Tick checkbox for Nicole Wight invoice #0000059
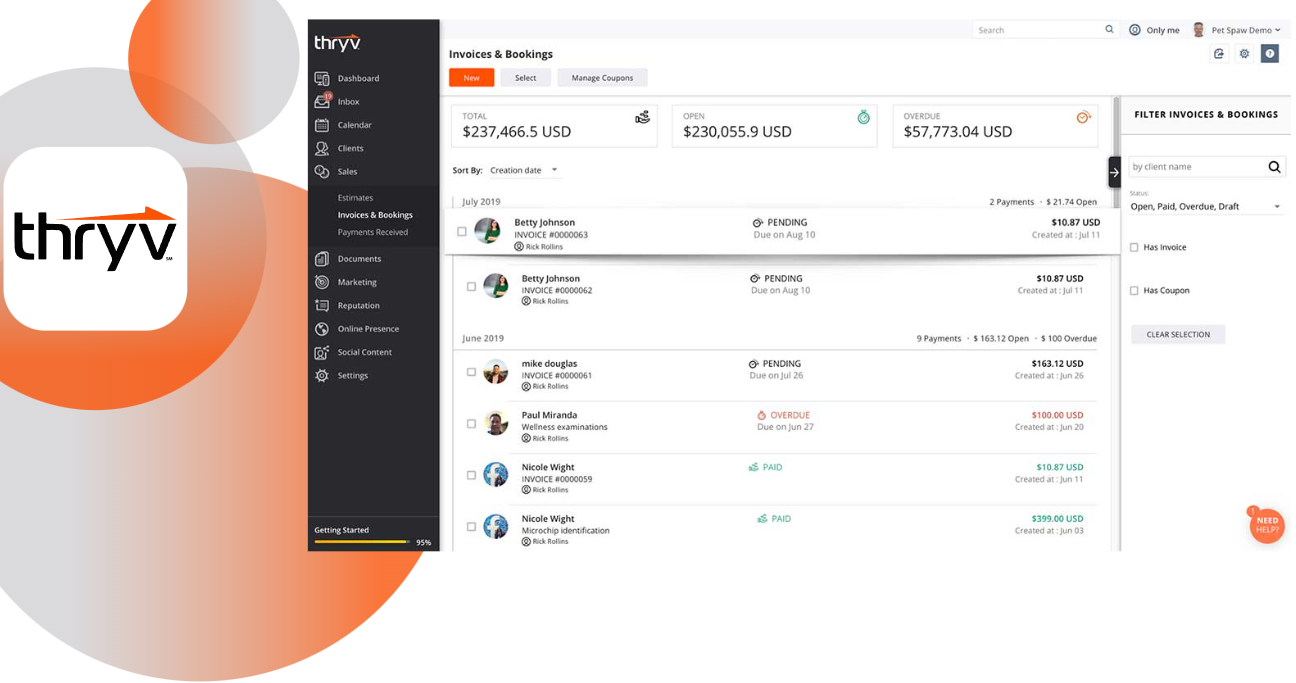This screenshot has height=683, width=1296. point(471,476)
